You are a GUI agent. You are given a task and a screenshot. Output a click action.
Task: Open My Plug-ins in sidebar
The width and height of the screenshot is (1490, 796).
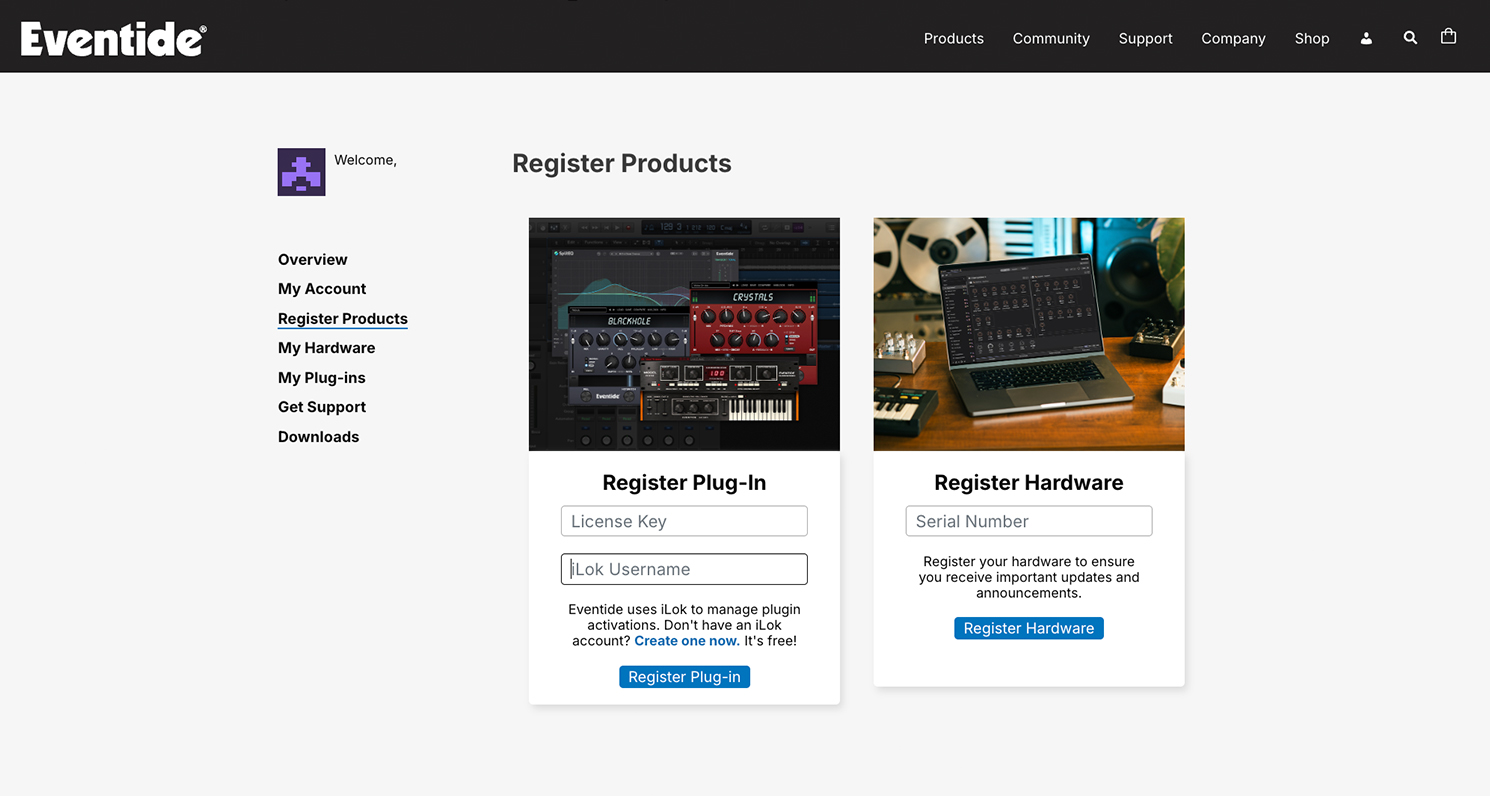[321, 378]
